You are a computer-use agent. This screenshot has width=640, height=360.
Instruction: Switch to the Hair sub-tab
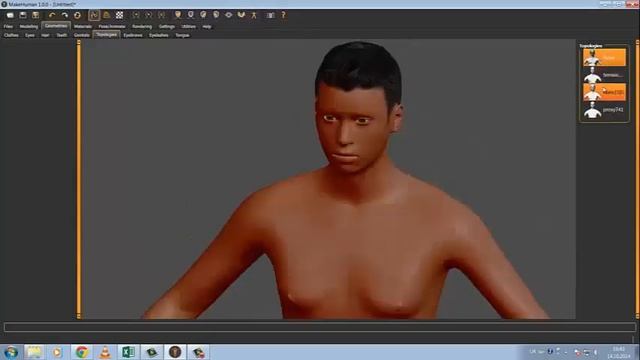pos(45,35)
